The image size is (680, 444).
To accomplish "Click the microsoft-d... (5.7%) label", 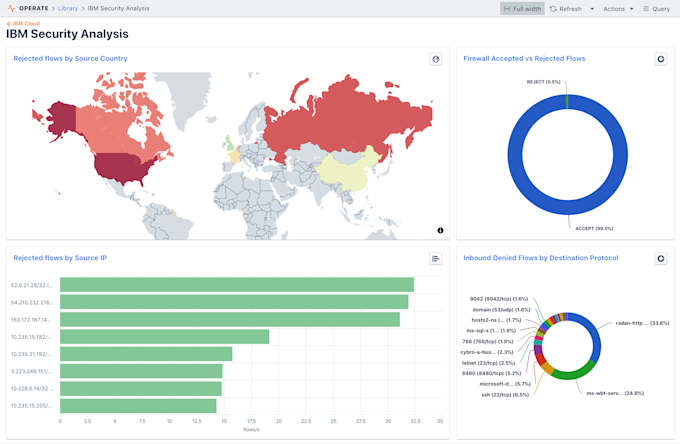I will click(x=505, y=384).
